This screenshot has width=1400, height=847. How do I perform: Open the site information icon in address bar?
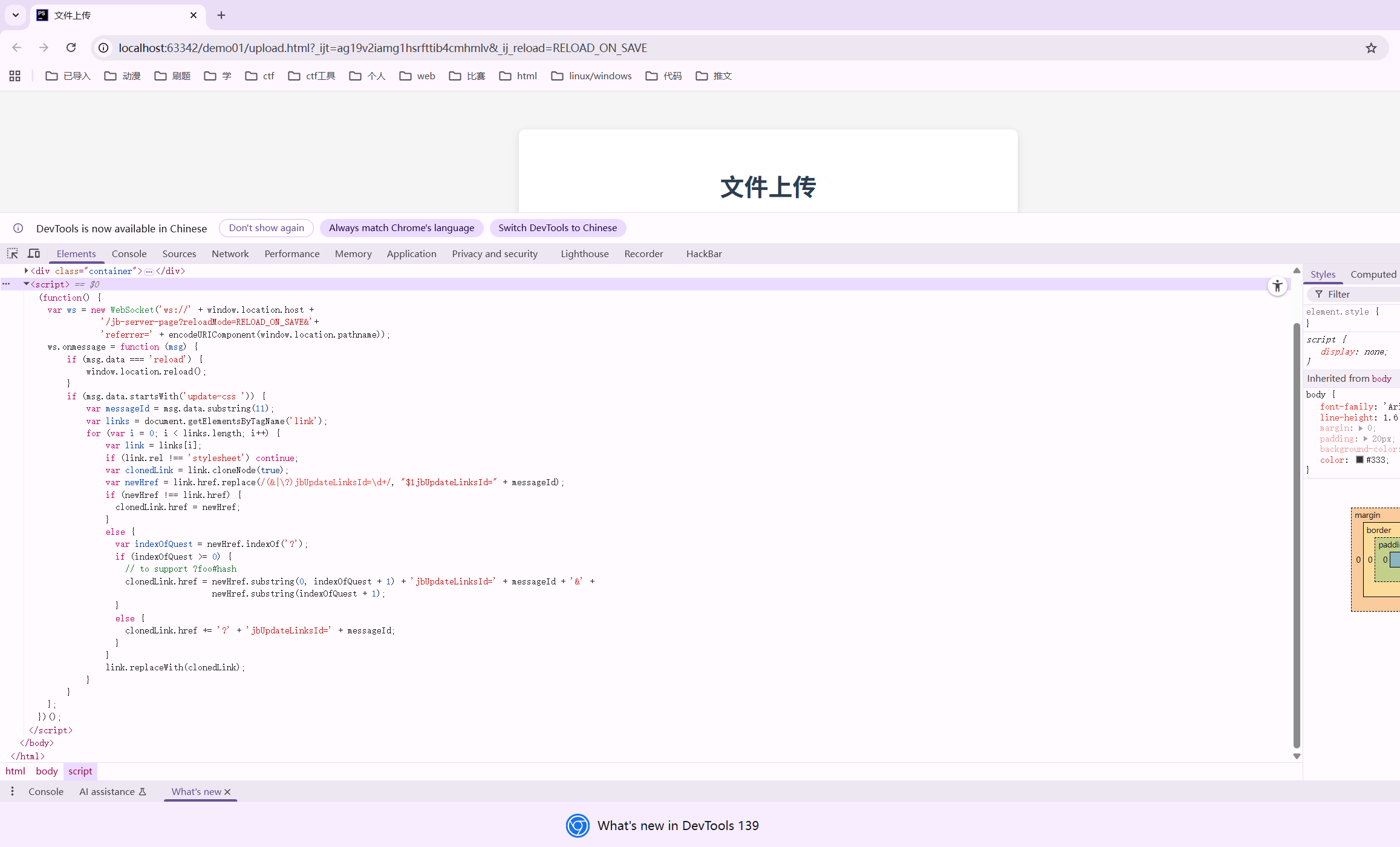104,48
